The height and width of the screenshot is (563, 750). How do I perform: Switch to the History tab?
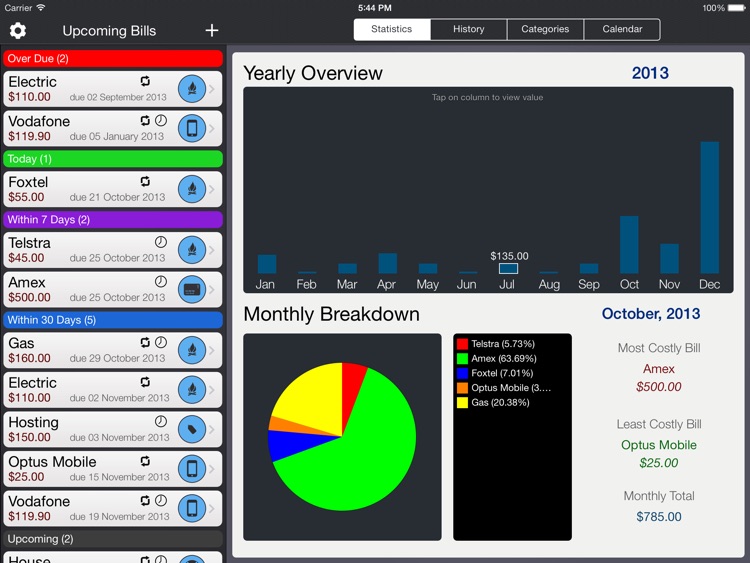pos(469,29)
